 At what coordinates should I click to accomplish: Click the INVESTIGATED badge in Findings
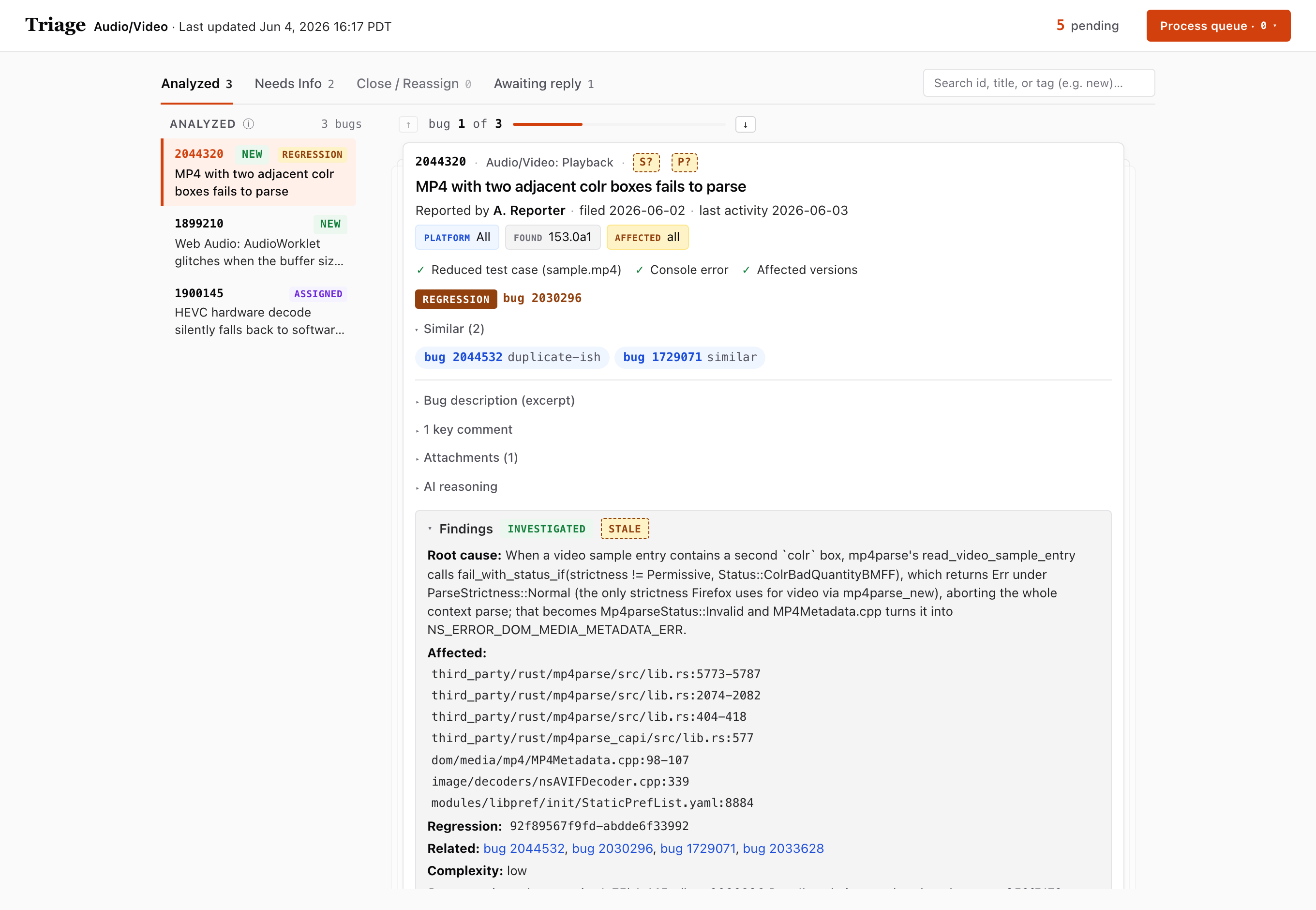coord(546,529)
